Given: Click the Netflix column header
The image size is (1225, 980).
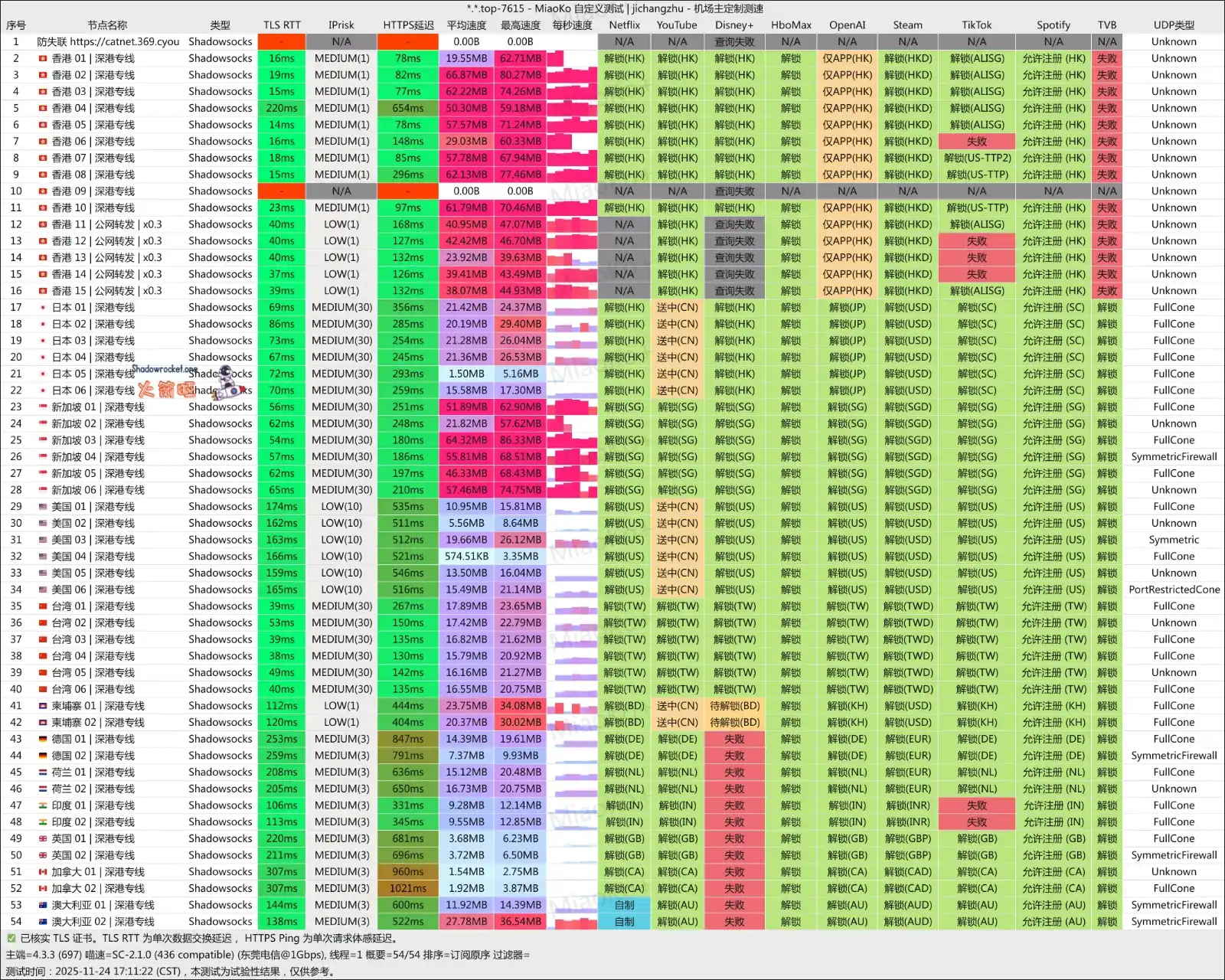Looking at the screenshot, I should [624, 25].
